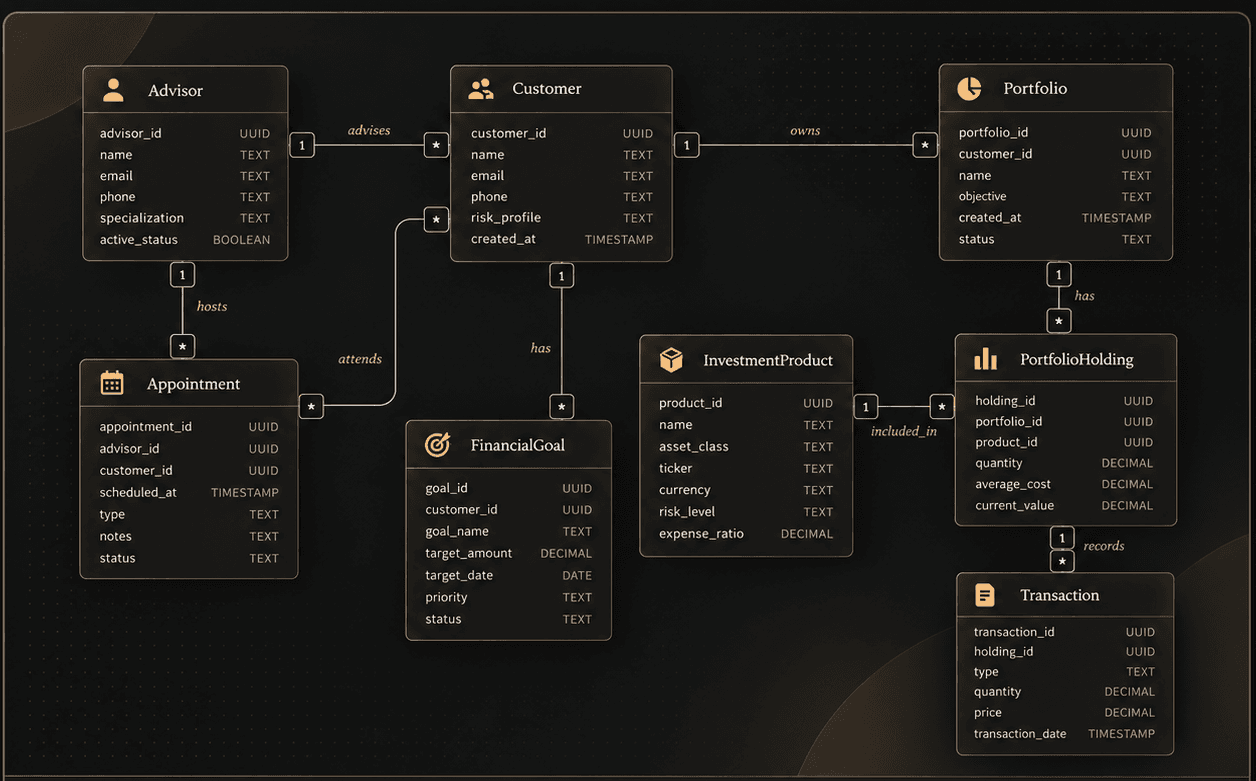1256x781 pixels.
Task: Click the 'has' label below Portfolio
Action: tap(1085, 296)
